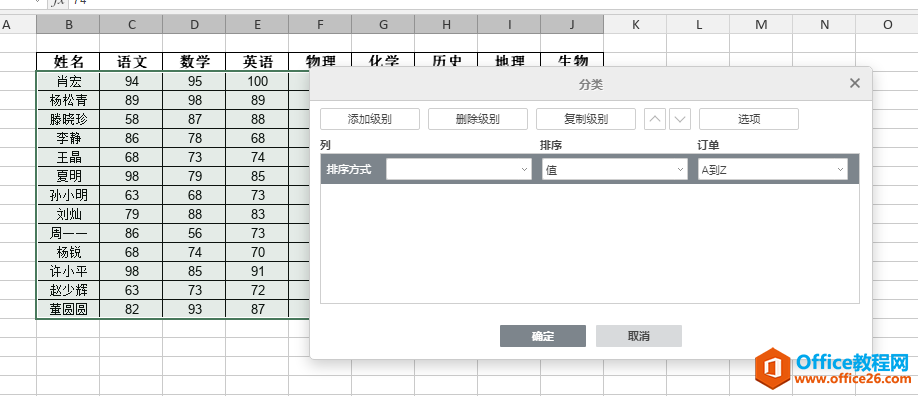Confirm with the 确定 button
The height and width of the screenshot is (396, 918).
click(x=543, y=336)
